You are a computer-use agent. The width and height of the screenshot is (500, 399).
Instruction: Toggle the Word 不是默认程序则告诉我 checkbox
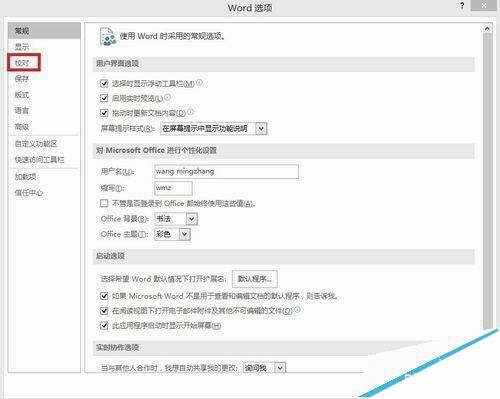pyautogui.click(x=104, y=296)
